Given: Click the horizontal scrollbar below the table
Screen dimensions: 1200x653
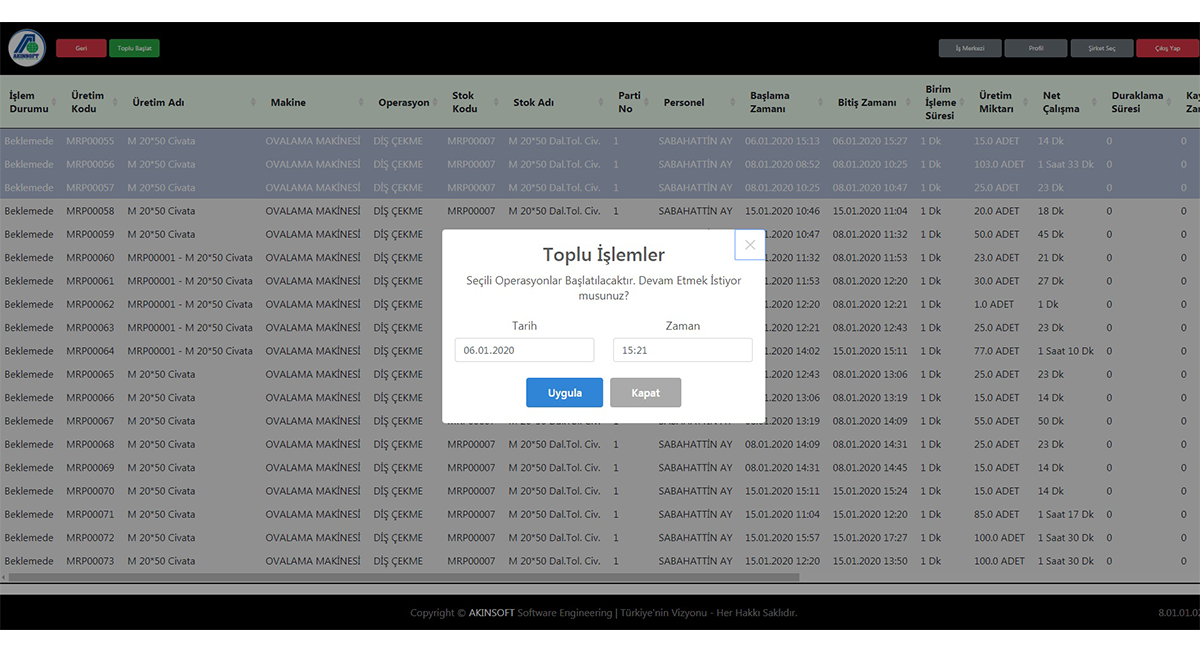Looking at the screenshot, I should pos(400,577).
